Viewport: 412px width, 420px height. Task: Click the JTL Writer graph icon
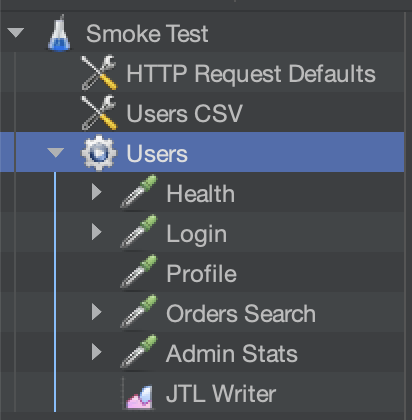pos(139,393)
